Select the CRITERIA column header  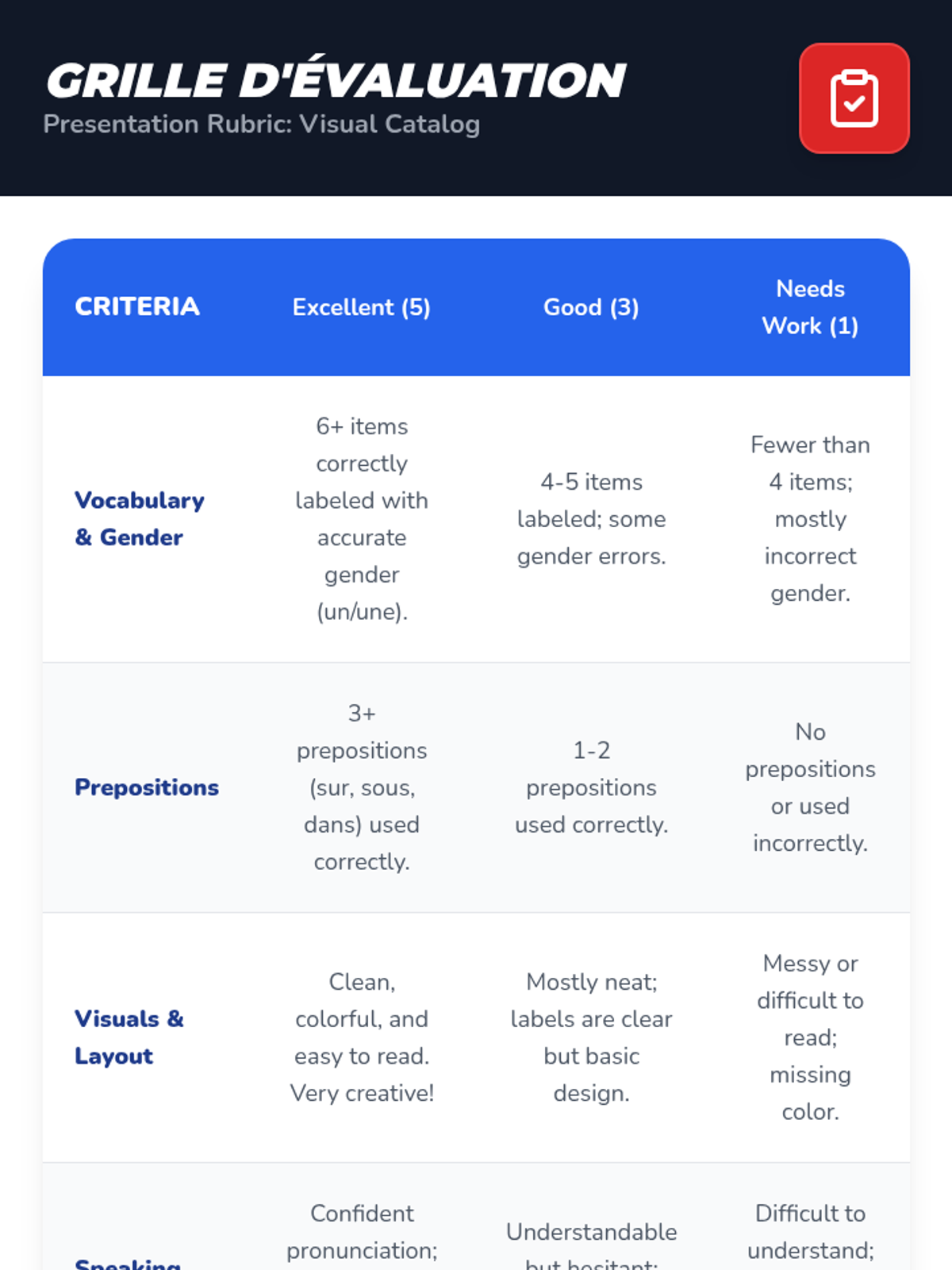click(137, 306)
